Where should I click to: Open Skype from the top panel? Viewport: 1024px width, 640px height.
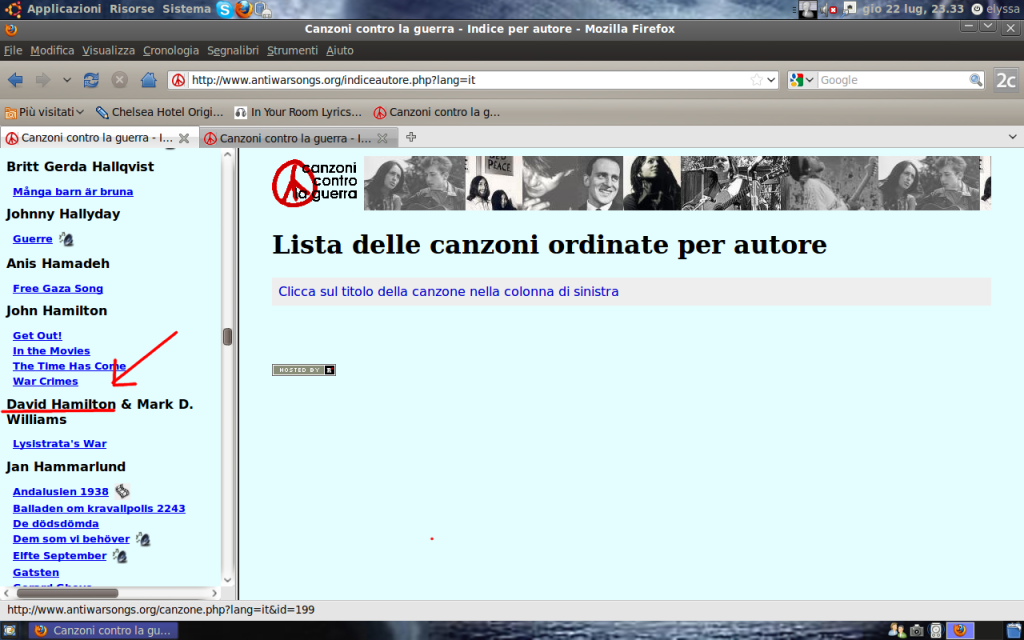pos(225,9)
